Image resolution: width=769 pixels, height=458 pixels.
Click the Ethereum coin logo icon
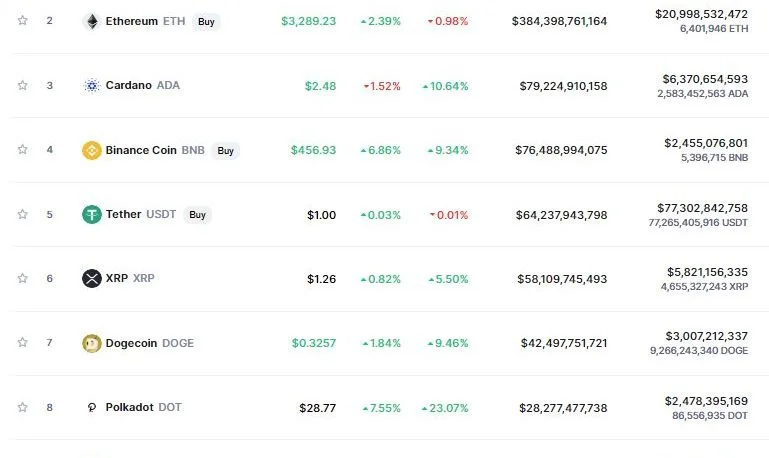(x=92, y=22)
